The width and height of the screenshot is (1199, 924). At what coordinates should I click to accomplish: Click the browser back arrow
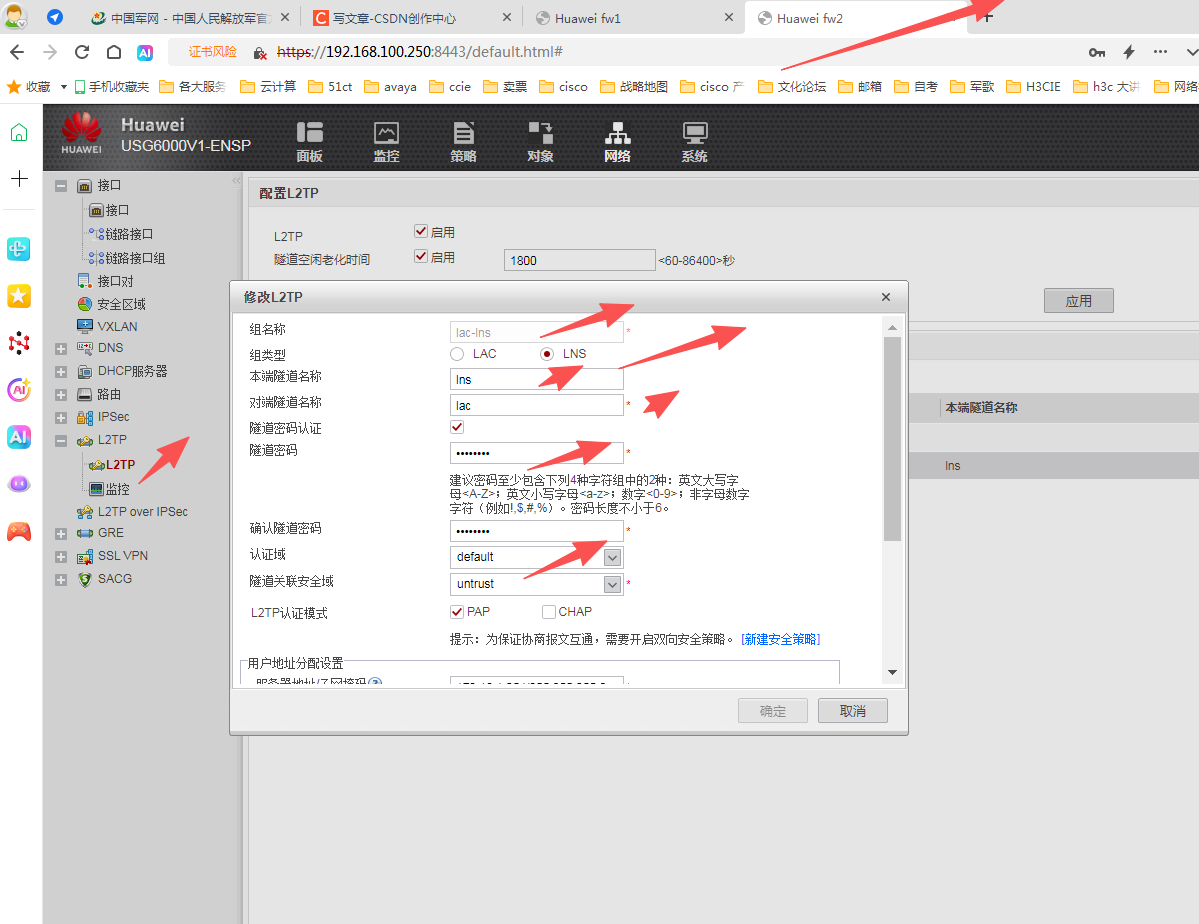pyautogui.click(x=17, y=52)
